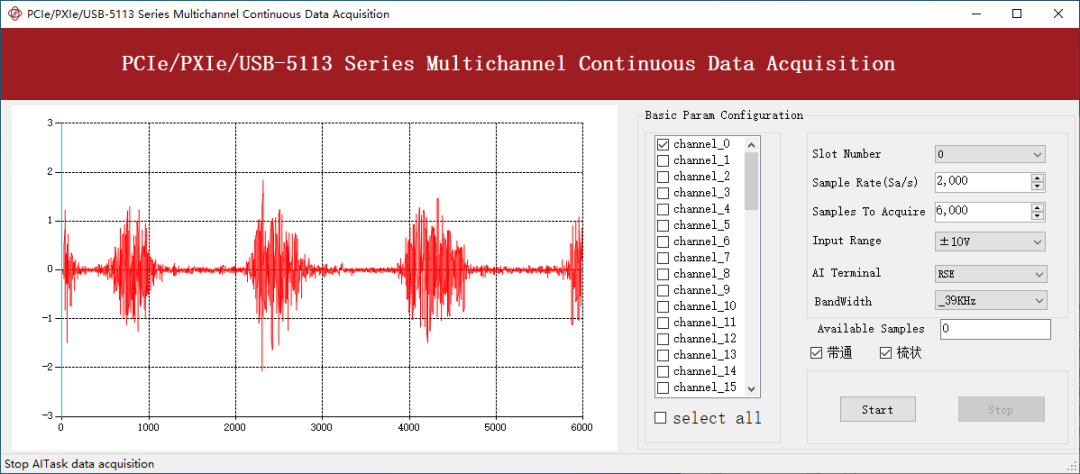
Task: Click the y-axis label −3
Action: tap(47, 415)
